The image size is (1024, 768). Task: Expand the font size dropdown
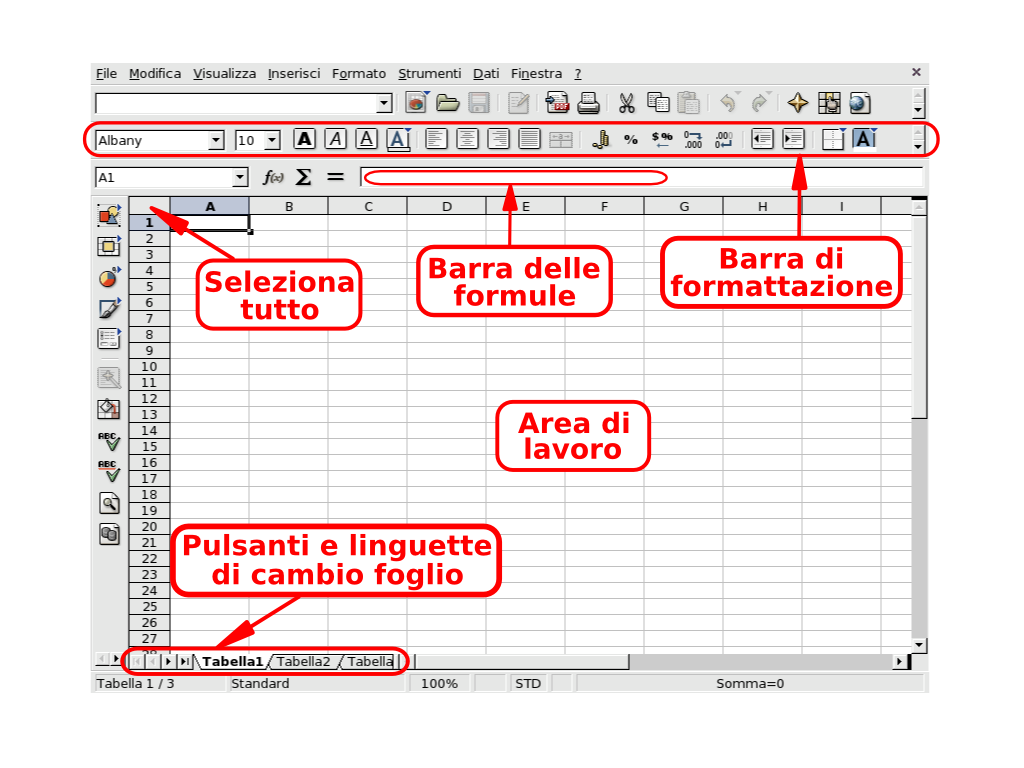point(272,141)
